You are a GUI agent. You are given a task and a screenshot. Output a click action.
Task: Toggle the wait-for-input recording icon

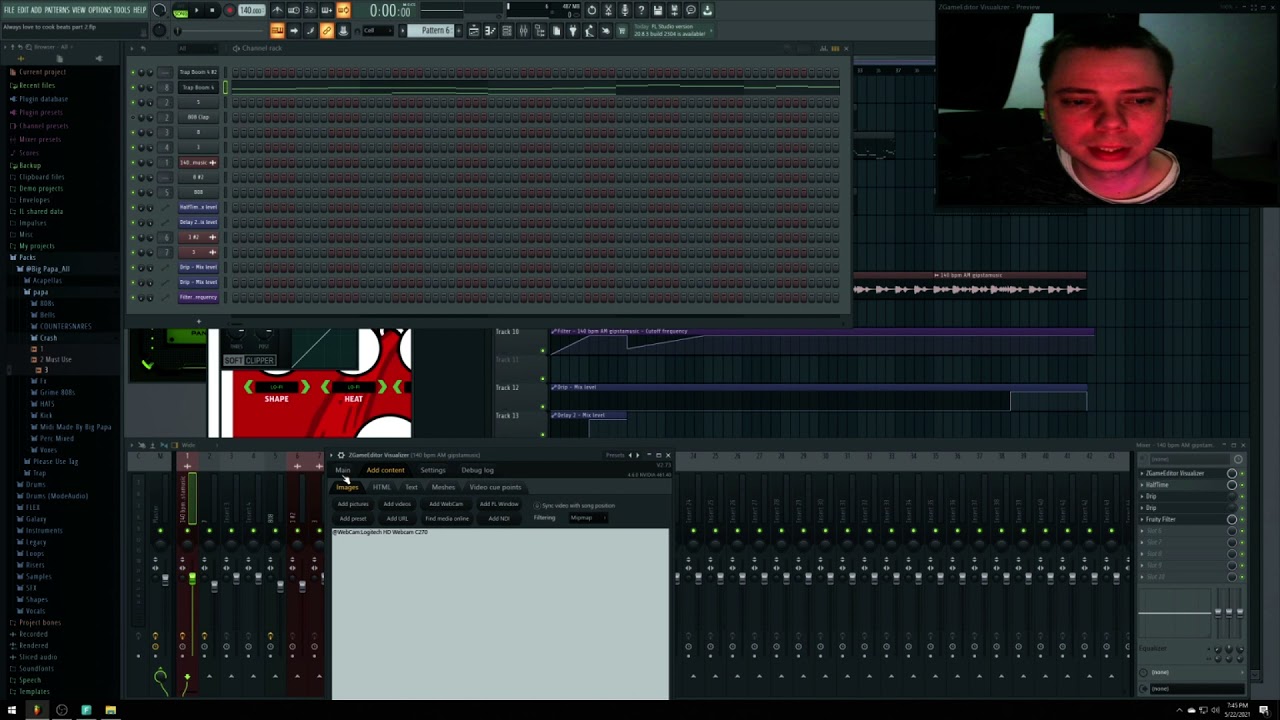[x=294, y=10]
